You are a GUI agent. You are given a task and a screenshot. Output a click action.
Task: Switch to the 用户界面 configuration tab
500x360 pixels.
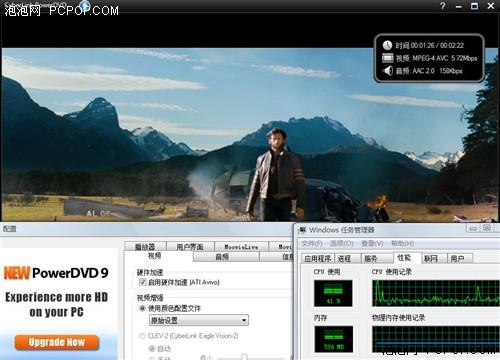[190, 247]
